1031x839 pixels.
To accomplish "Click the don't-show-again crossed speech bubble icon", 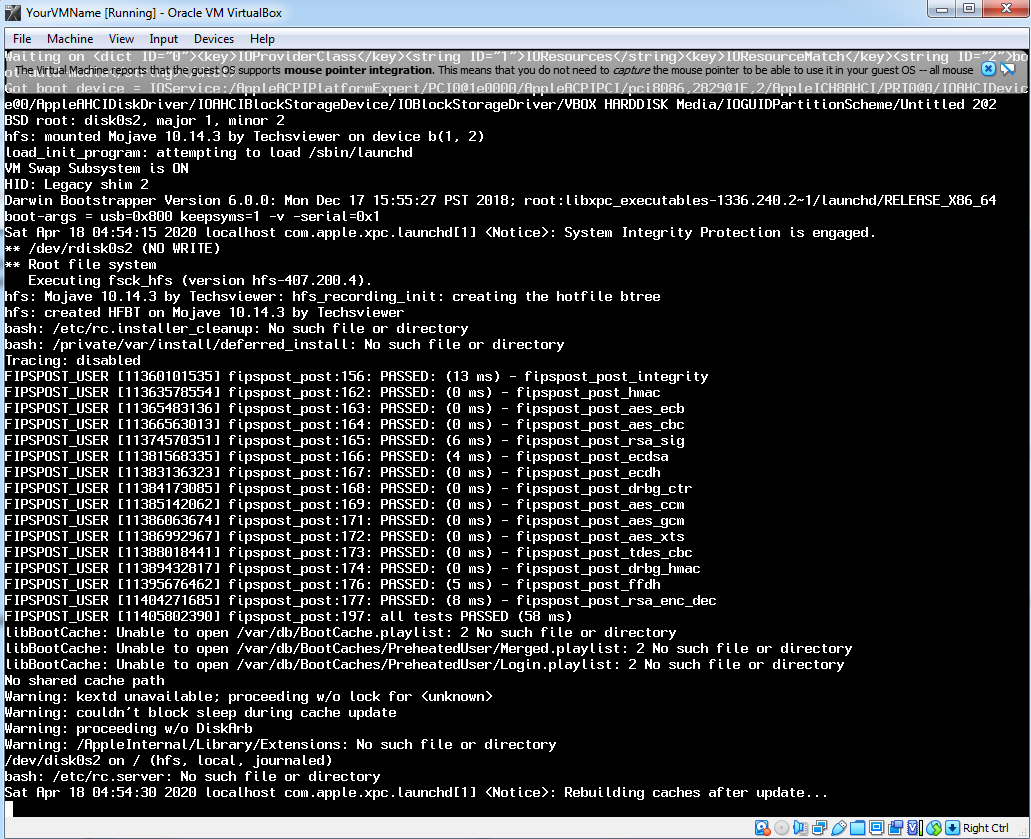I will pyautogui.click(x=1007, y=69).
